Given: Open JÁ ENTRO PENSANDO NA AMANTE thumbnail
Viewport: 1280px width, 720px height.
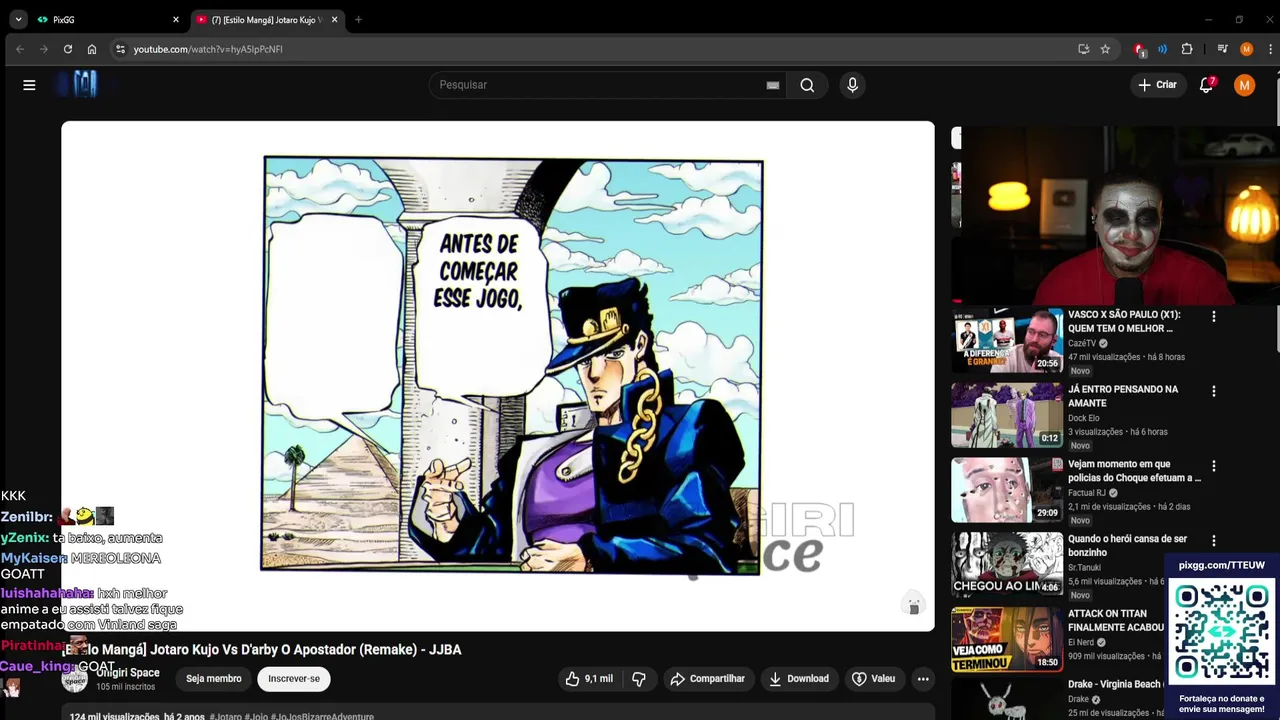Looking at the screenshot, I should (1007, 415).
